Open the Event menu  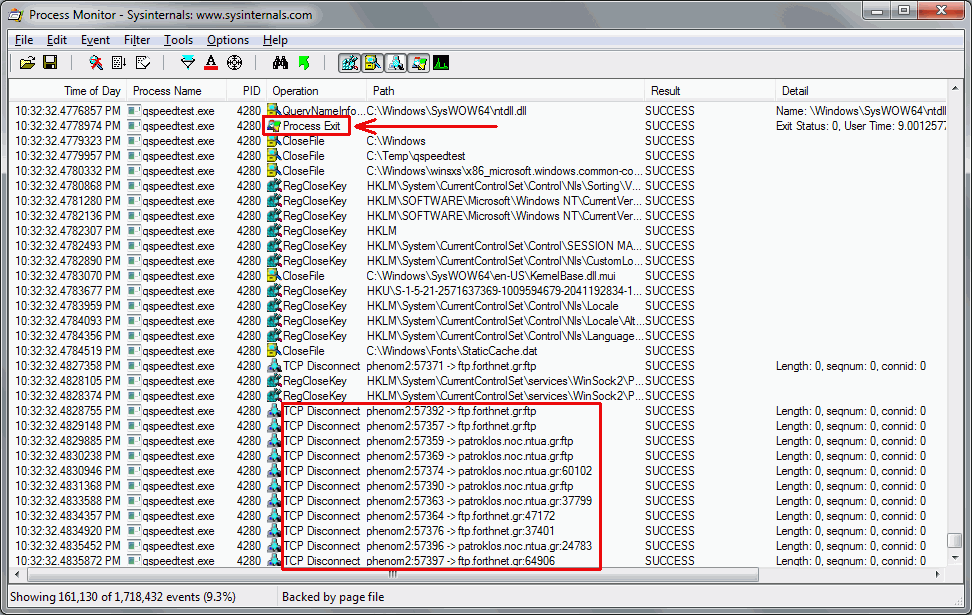(95, 40)
